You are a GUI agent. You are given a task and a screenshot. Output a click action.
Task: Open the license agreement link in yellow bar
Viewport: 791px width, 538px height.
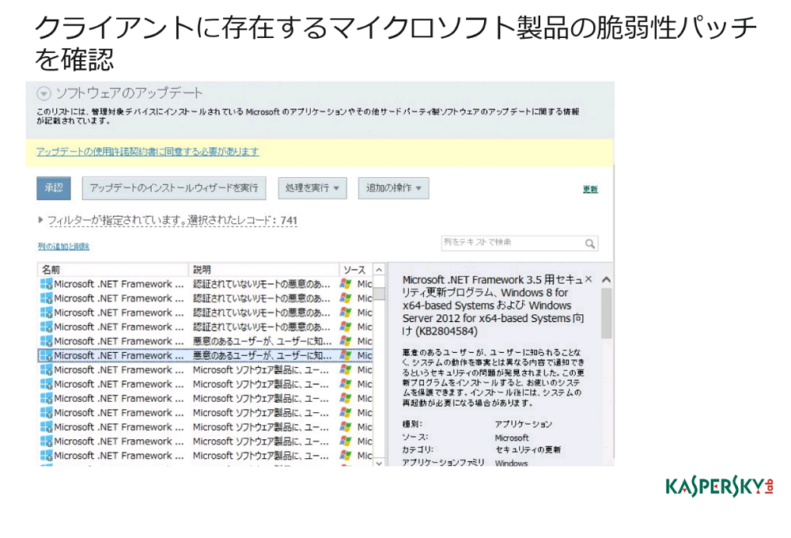coord(148,151)
